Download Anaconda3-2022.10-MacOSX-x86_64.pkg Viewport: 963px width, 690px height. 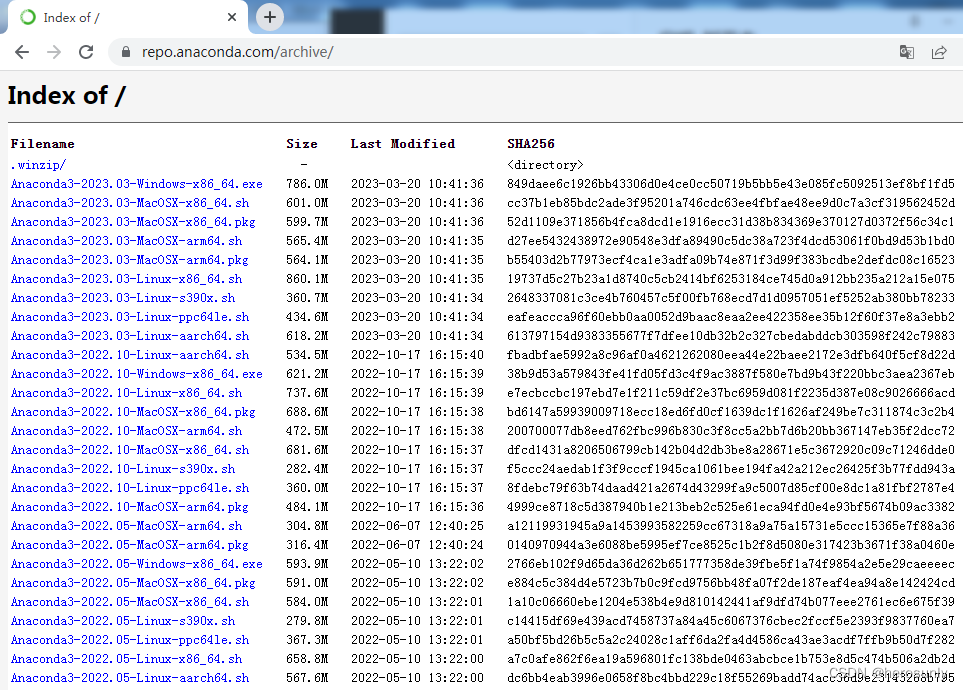tap(133, 412)
